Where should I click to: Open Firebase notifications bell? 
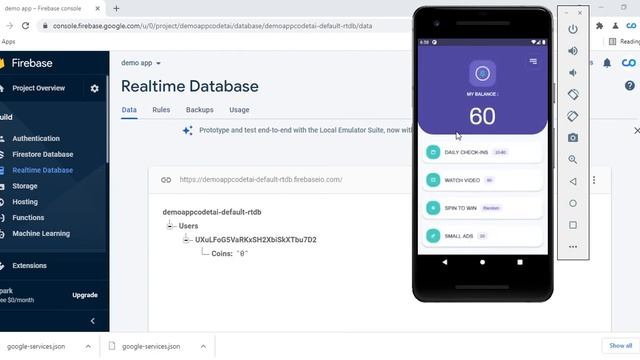pyautogui.click(x=607, y=63)
